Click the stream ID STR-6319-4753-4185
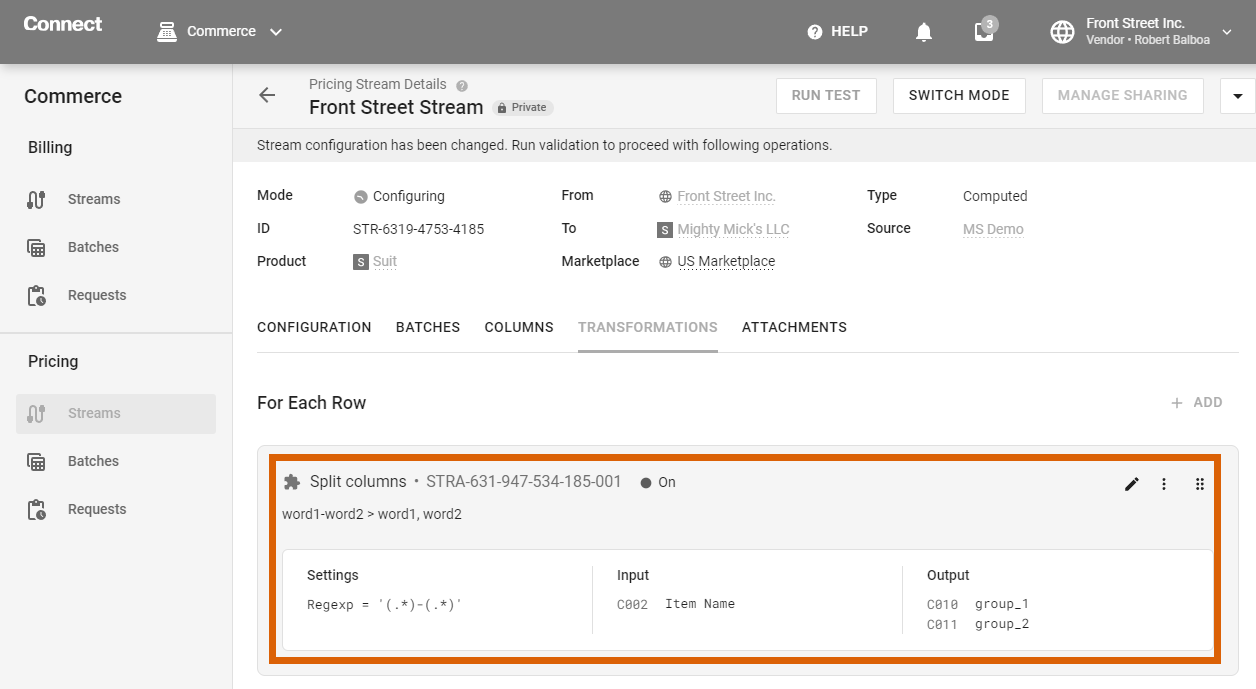The width and height of the screenshot is (1256, 689). (x=418, y=229)
